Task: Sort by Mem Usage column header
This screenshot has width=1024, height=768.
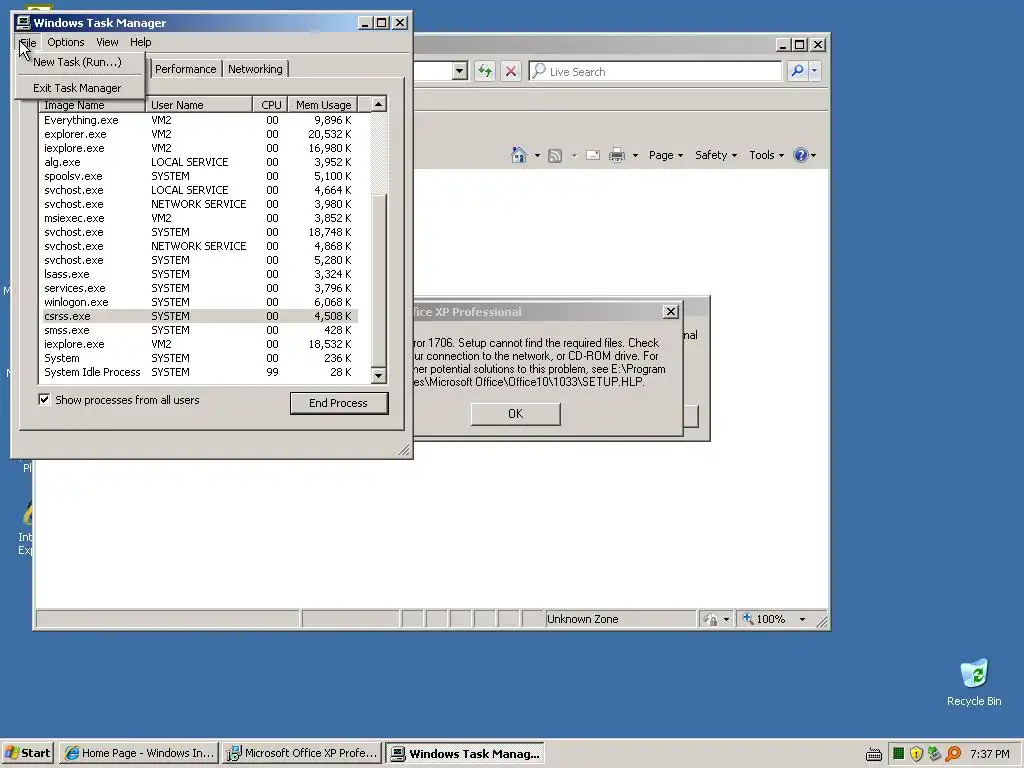Action: point(323,104)
